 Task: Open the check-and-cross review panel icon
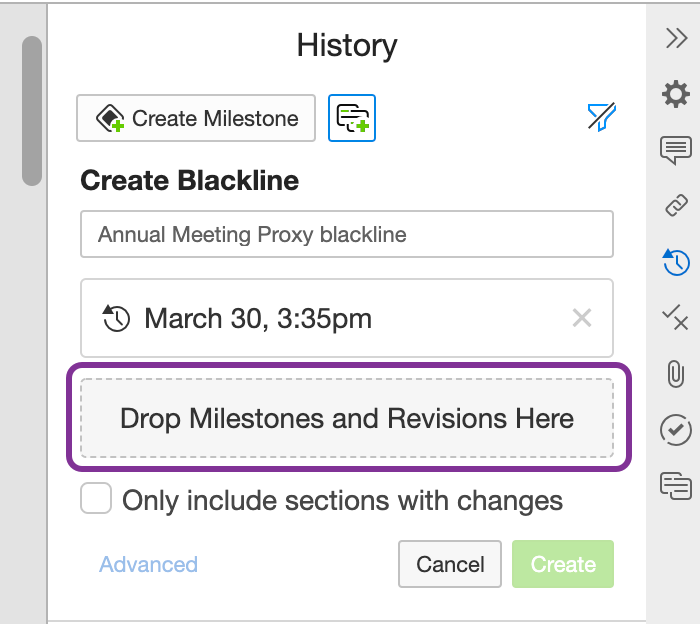tap(676, 318)
